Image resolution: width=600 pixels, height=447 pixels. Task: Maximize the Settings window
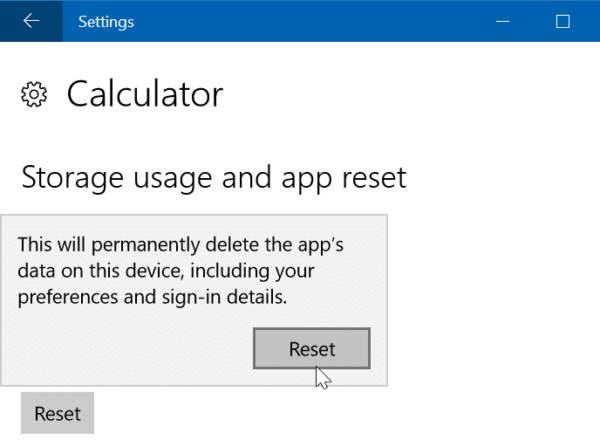562,21
